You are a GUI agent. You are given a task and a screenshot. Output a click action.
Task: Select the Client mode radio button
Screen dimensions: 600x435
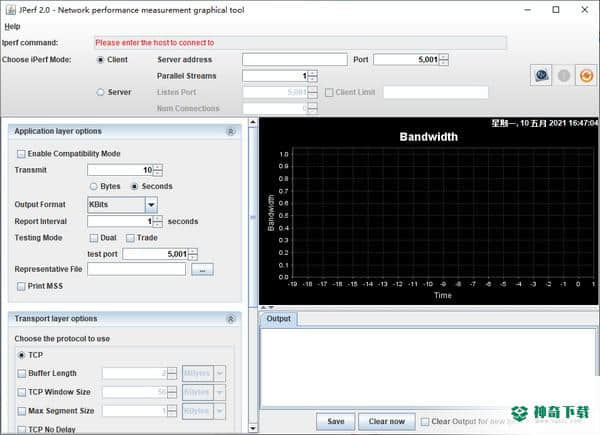pos(100,60)
